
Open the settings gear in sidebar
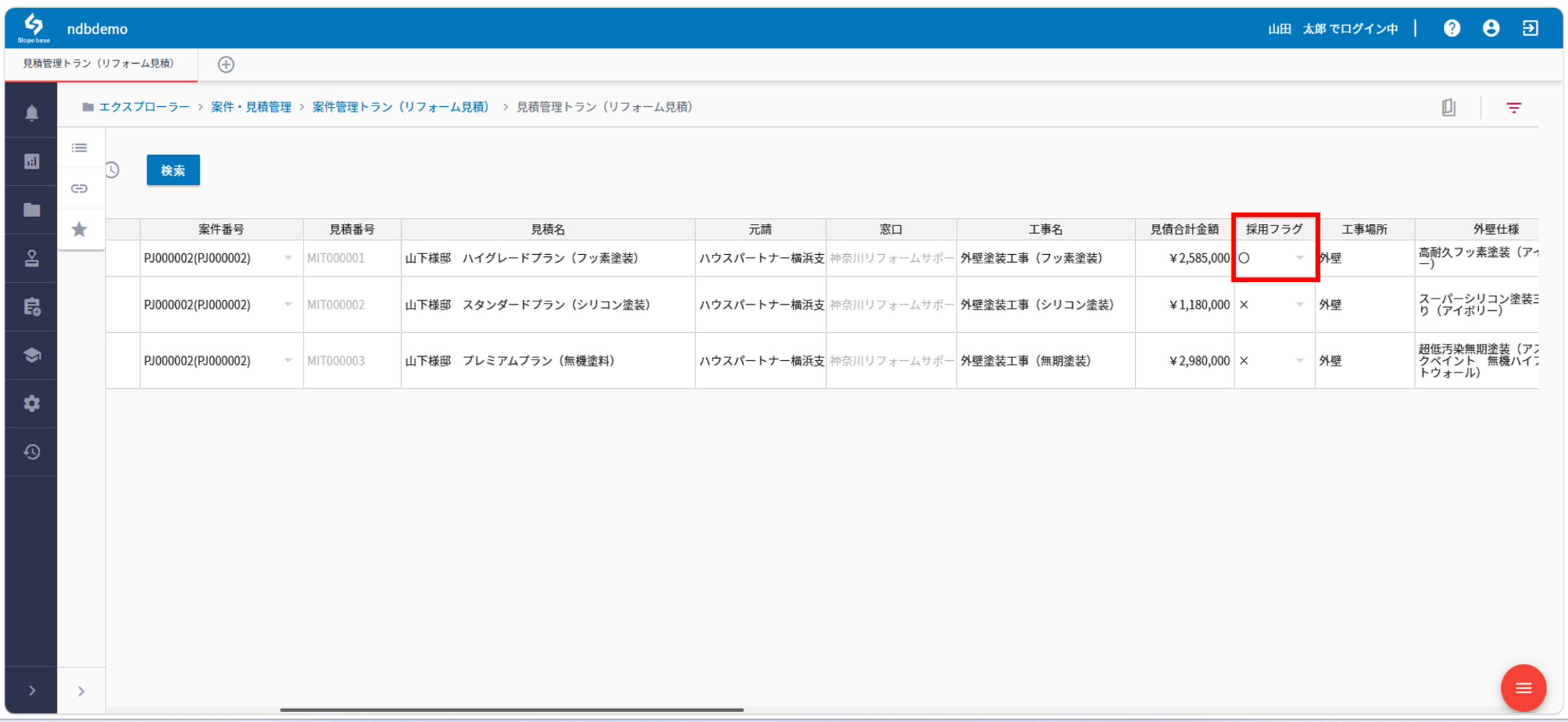coord(32,403)
